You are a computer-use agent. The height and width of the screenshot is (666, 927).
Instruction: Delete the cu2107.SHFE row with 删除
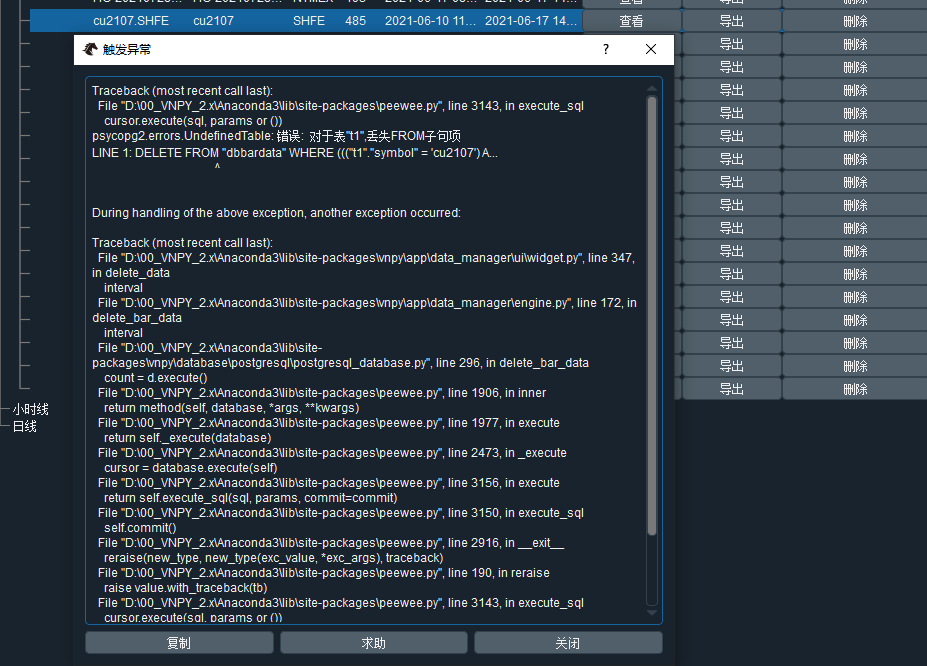(x=855, y=20)
